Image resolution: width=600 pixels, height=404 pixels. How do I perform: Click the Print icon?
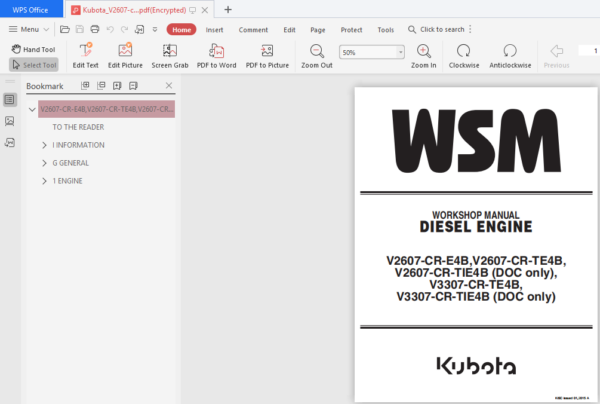pos(95,29)
